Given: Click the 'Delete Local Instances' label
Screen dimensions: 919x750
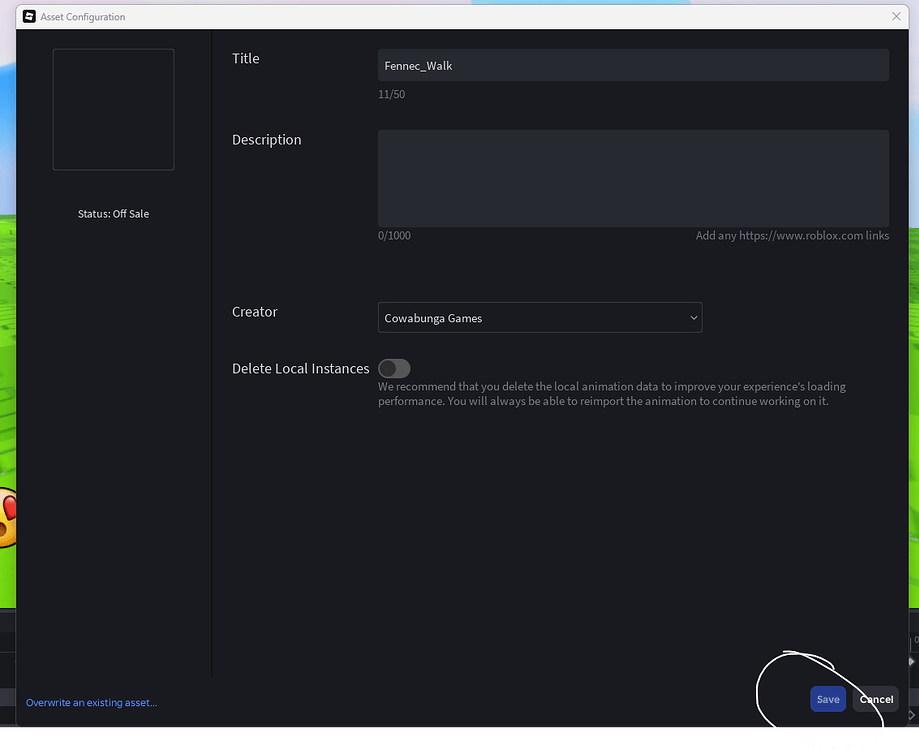Looking at the screenshot, I should point(301,369).
